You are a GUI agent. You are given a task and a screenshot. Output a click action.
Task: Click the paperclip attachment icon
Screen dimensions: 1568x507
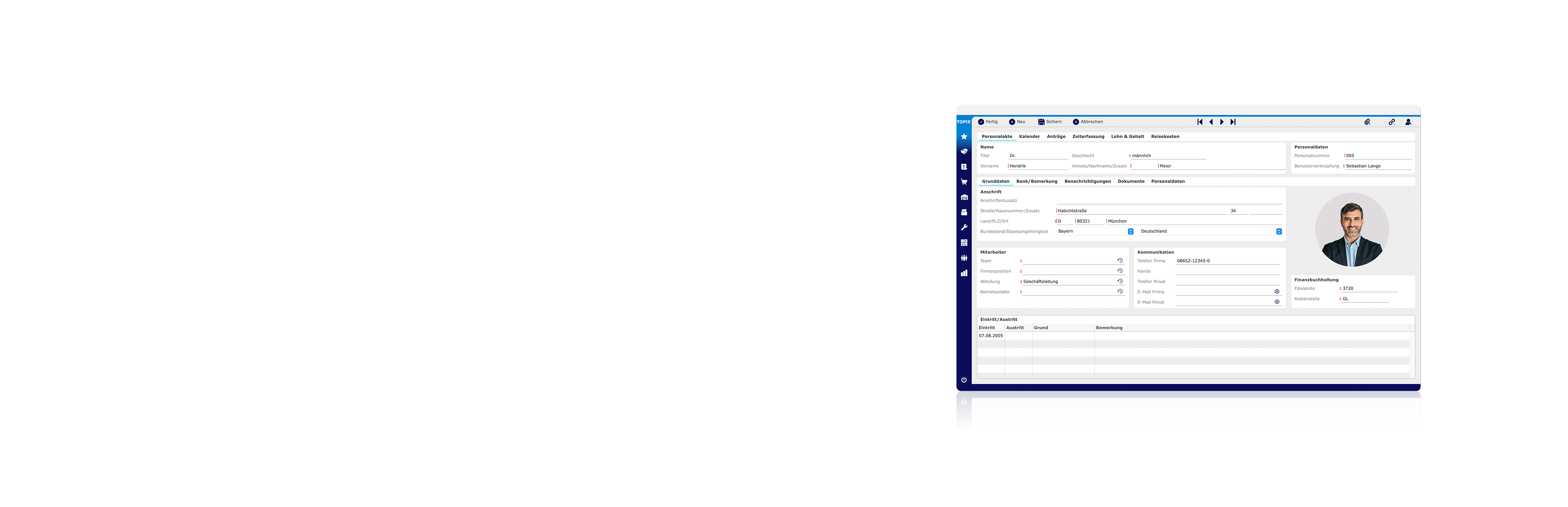1367,122
